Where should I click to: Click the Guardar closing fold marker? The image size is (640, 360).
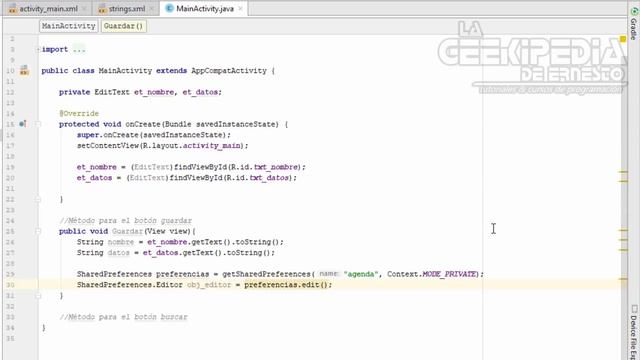click(x=38, y=296)
